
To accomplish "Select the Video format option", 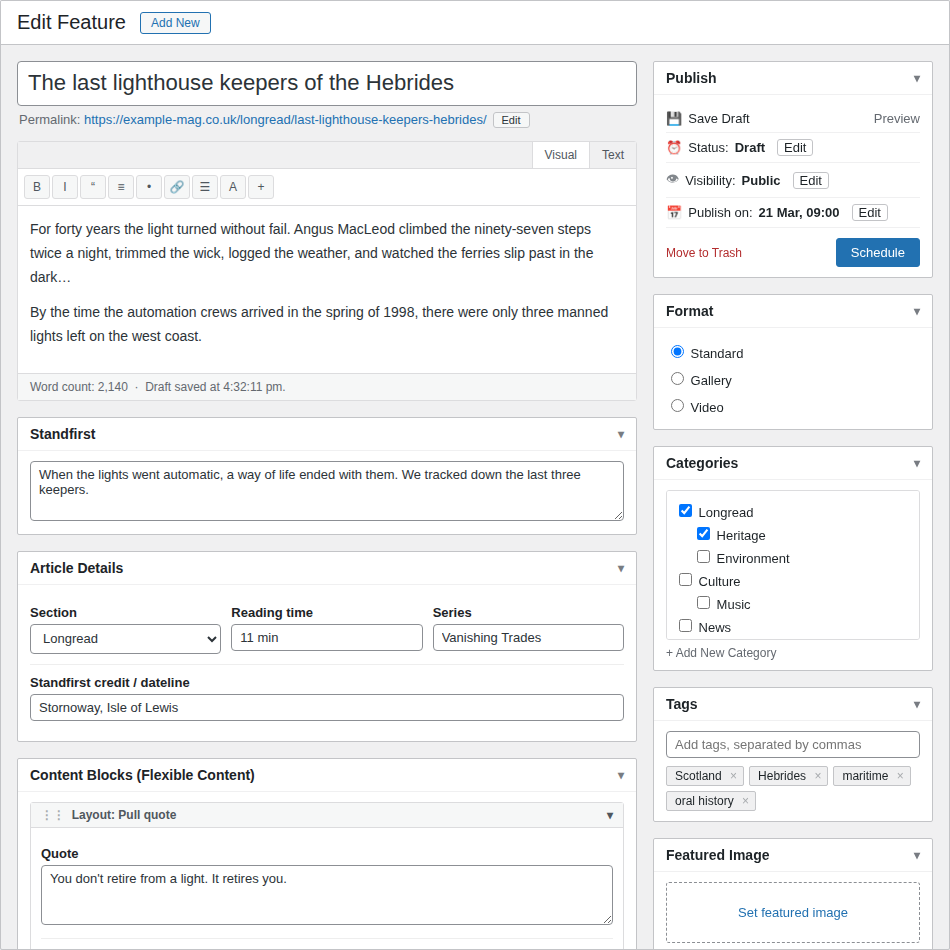I will click(x=677, y=406).
